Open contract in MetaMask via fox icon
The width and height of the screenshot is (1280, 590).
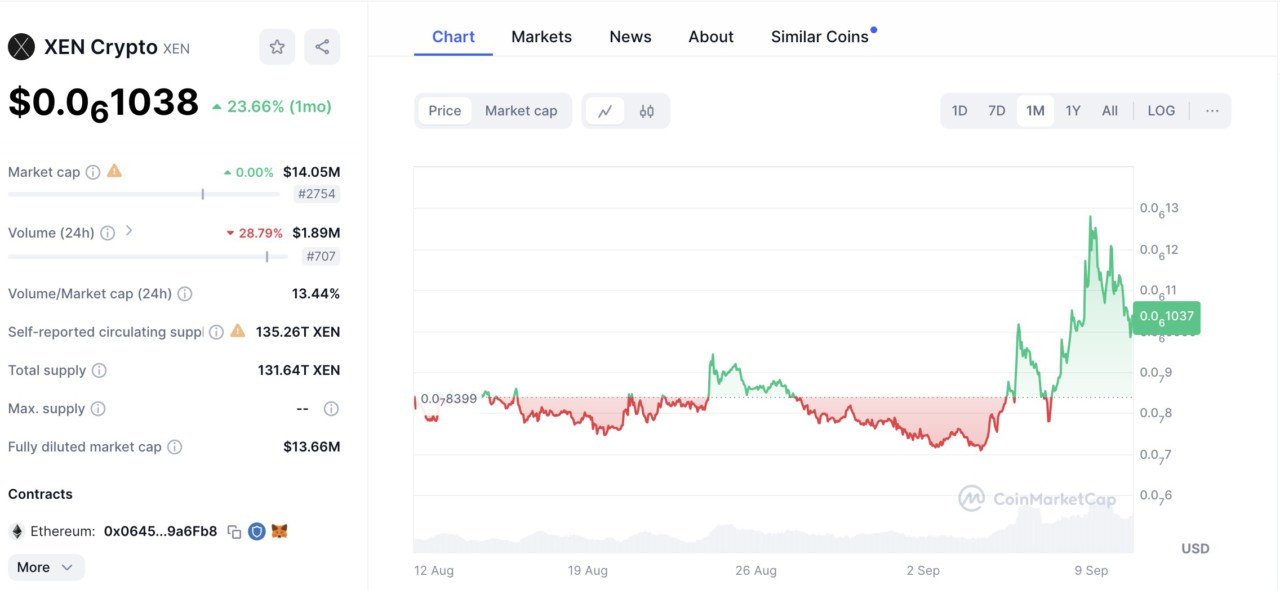tap(279, 531)
